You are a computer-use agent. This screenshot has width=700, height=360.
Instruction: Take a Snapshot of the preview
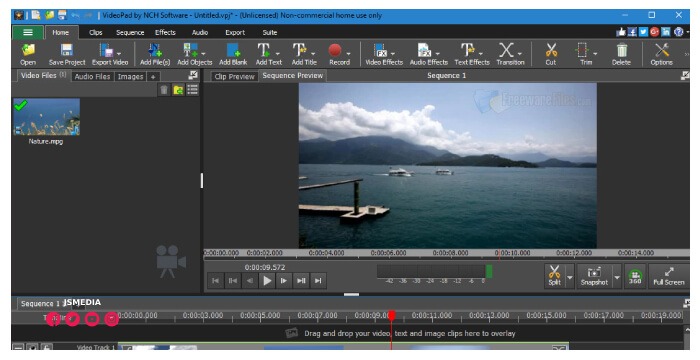pyautogui.click(x=594, y=276)
